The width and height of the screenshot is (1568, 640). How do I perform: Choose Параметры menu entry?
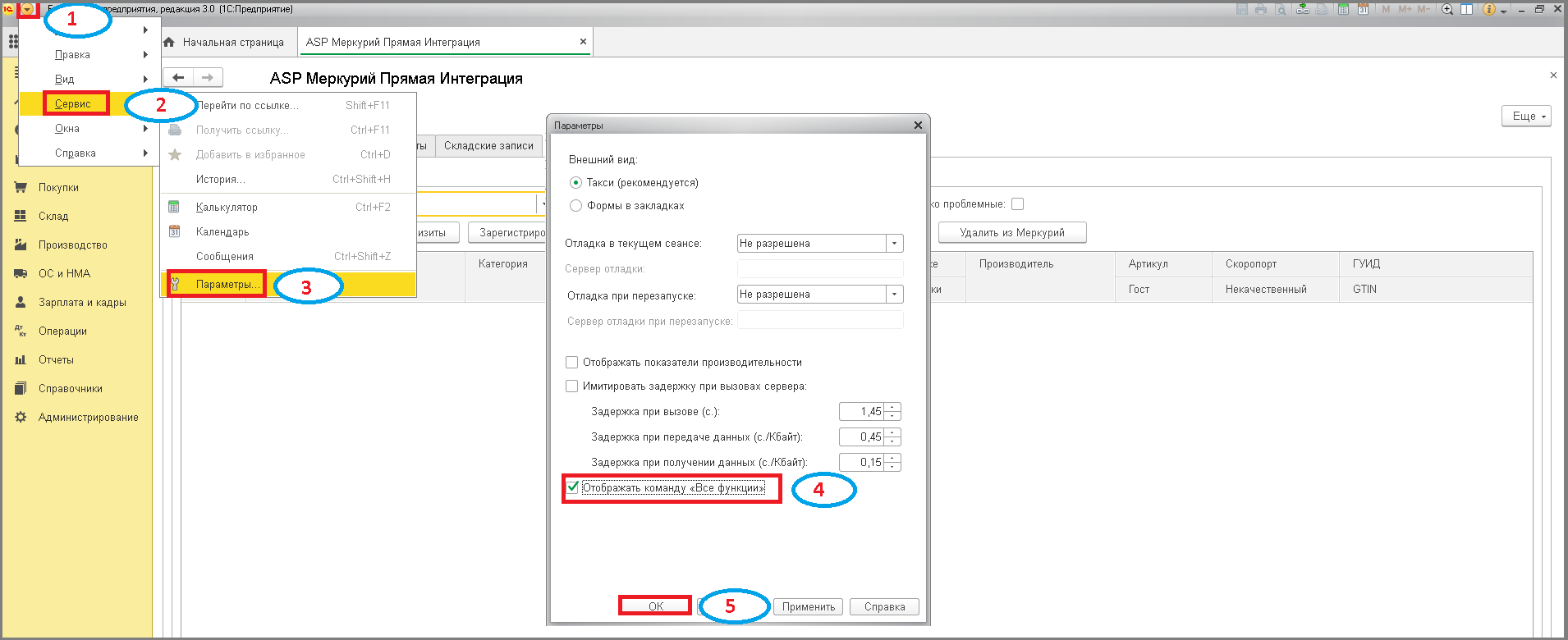[x=289, y=284]
